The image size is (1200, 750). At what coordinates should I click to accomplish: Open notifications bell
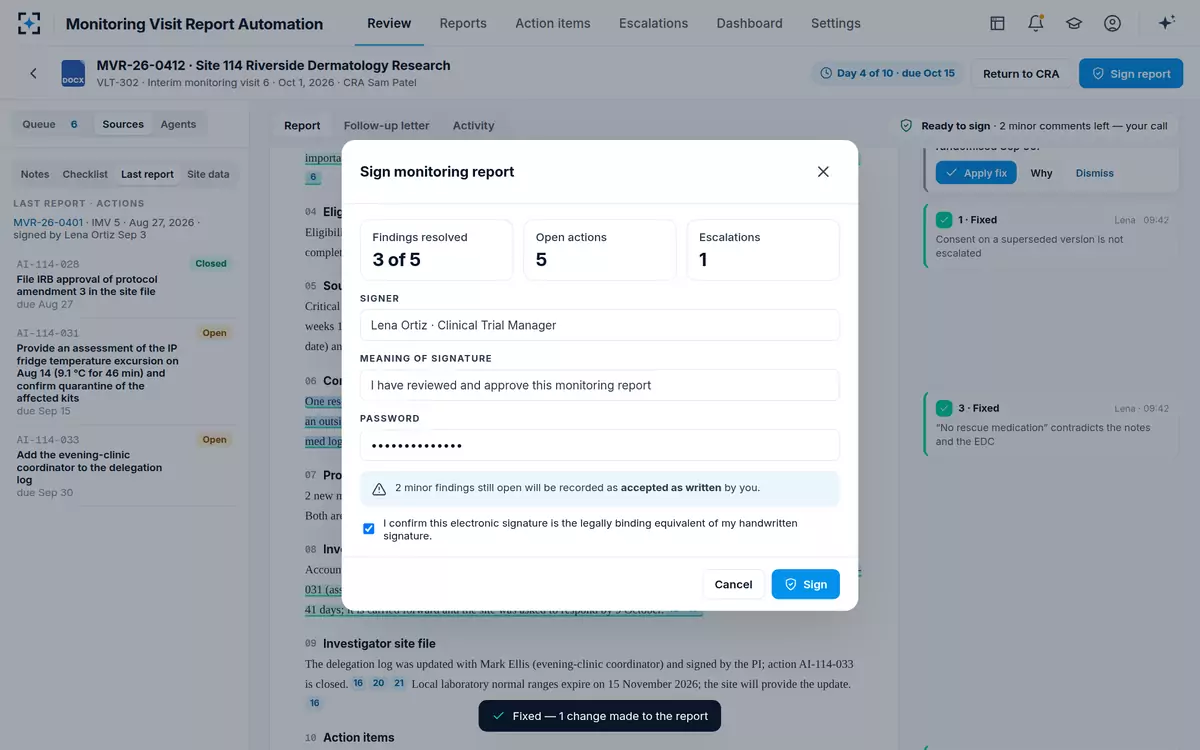[1036, 23]
